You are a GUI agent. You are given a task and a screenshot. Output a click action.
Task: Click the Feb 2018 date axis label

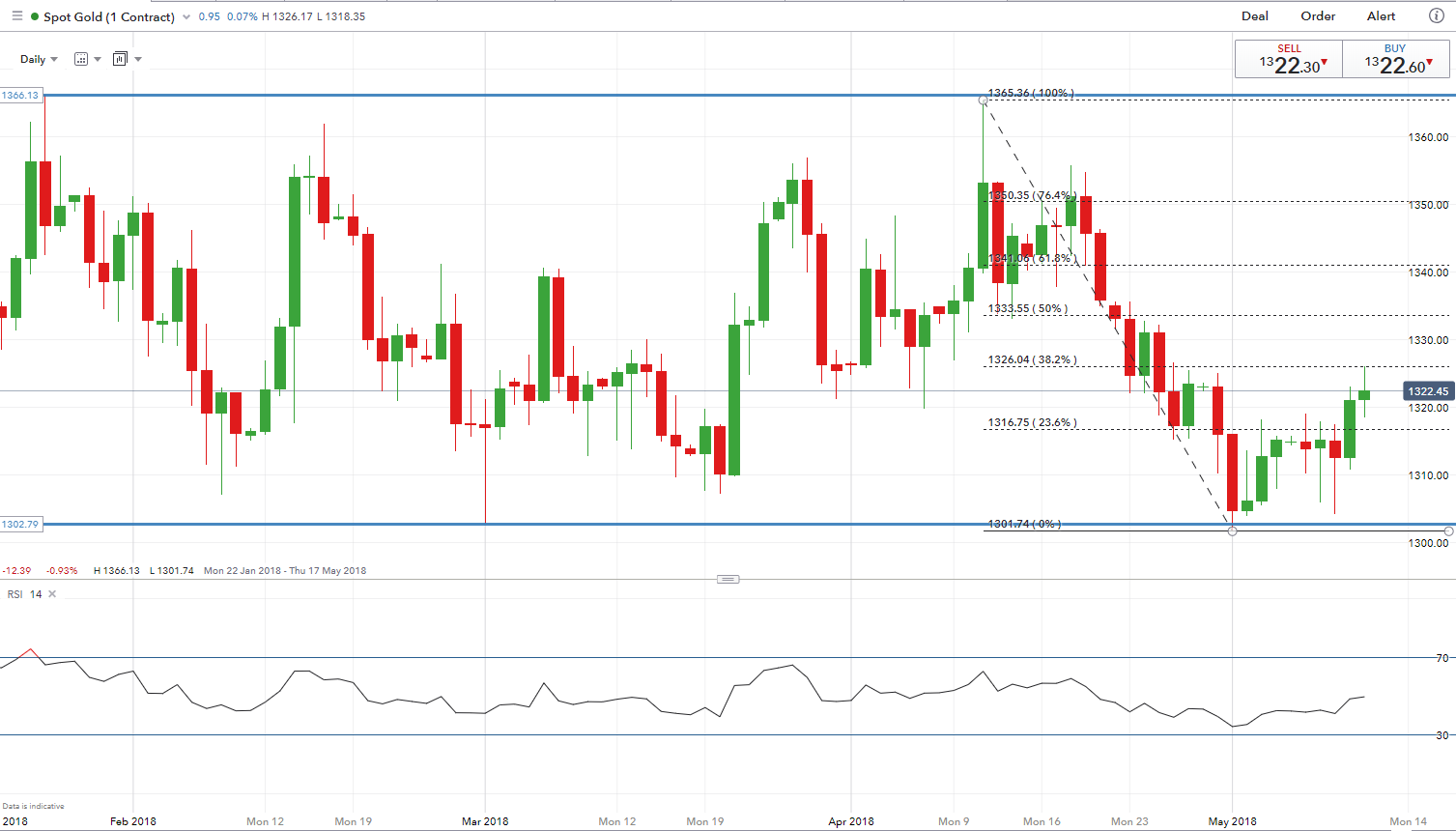tap(133, 821)
